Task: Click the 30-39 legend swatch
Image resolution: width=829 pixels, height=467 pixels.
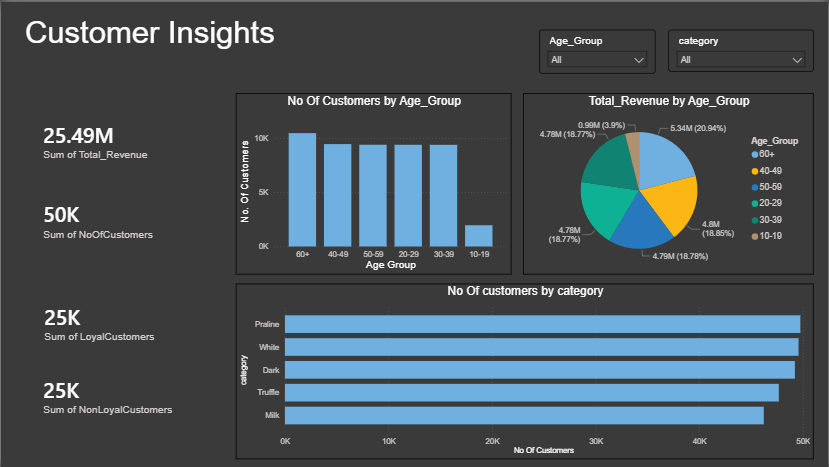Action: click(x=755, y=220)
